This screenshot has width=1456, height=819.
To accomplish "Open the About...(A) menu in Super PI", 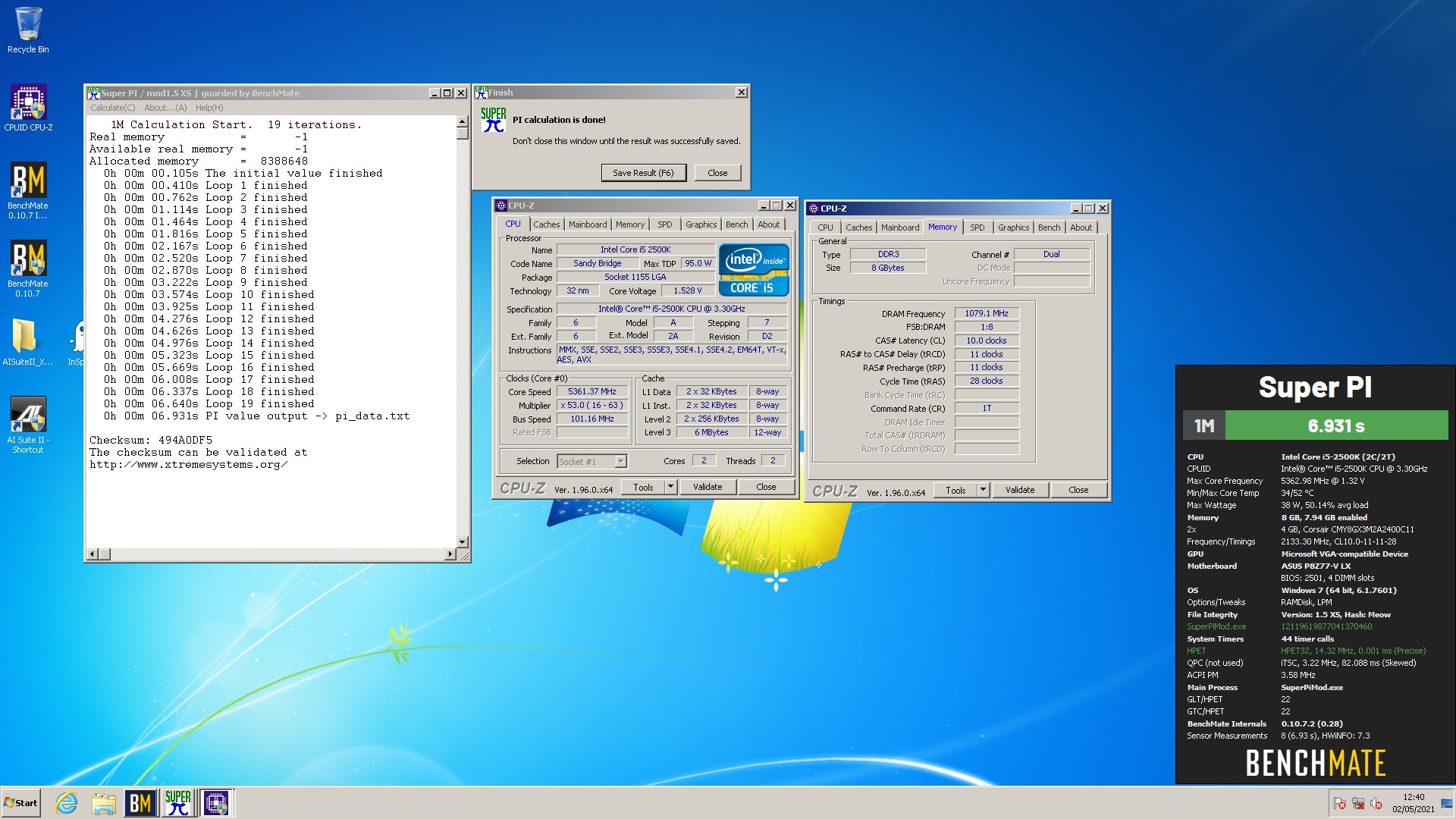I will click(165, 108).
